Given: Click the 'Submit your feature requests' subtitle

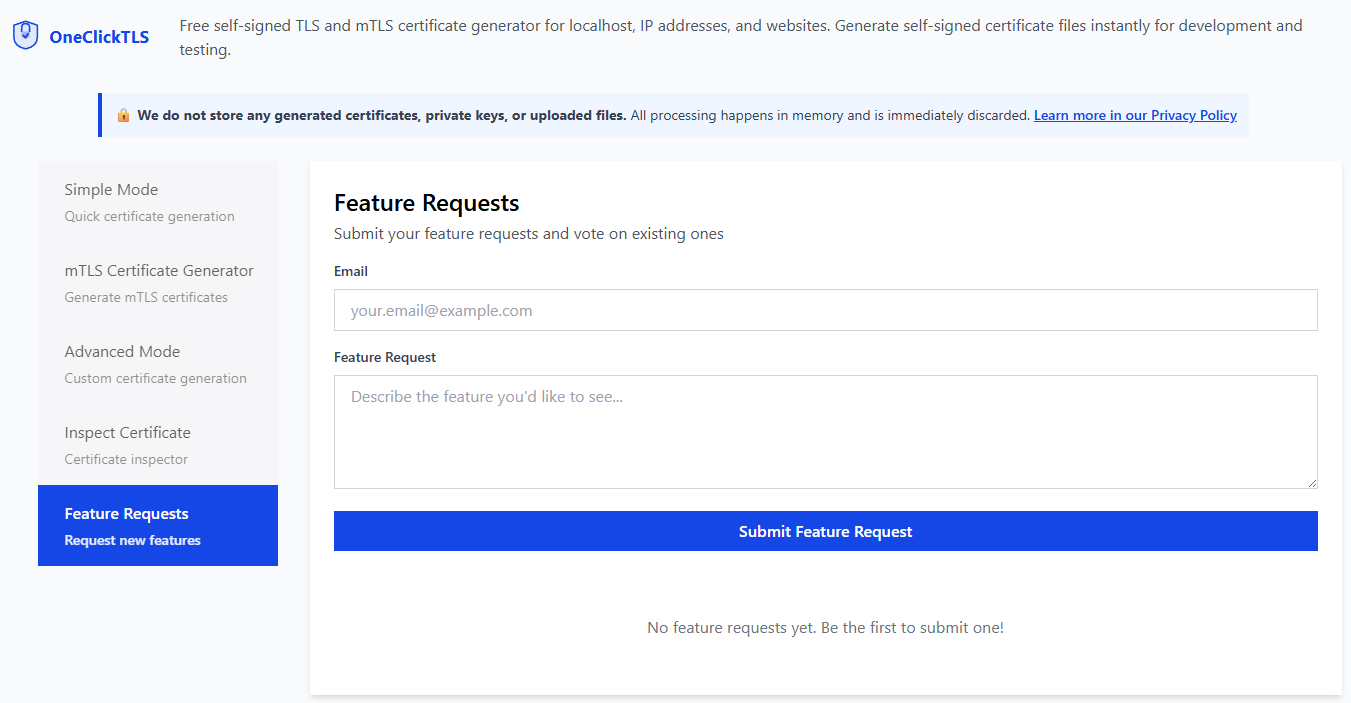Looking at the screenshot, I should (528, 233).
